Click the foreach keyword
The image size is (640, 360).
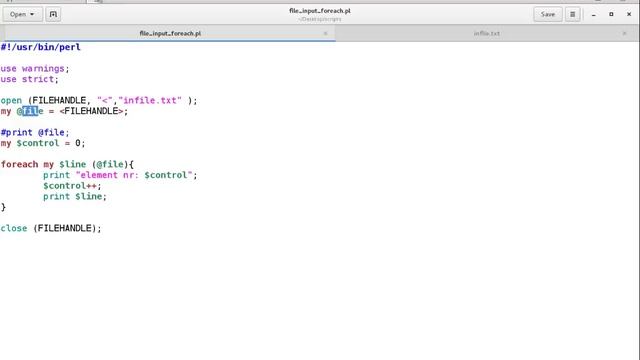pyautogui.click(x=19, y=164)
